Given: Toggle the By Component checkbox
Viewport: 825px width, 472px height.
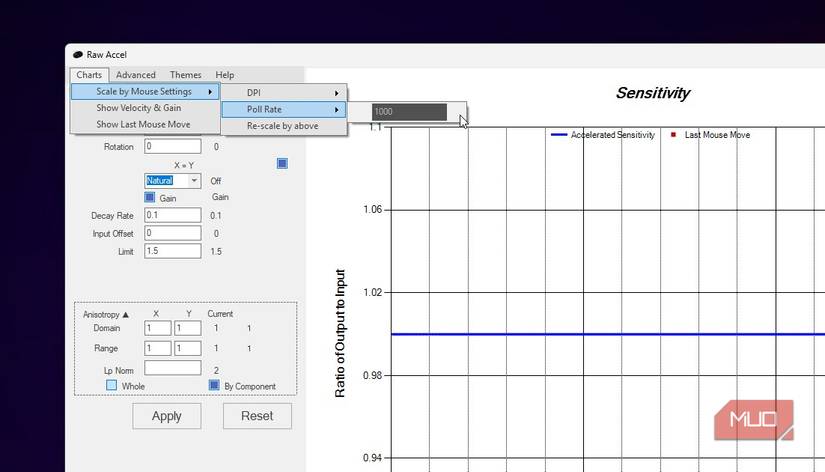Looking at the screenshot, I should pos(214,385).
